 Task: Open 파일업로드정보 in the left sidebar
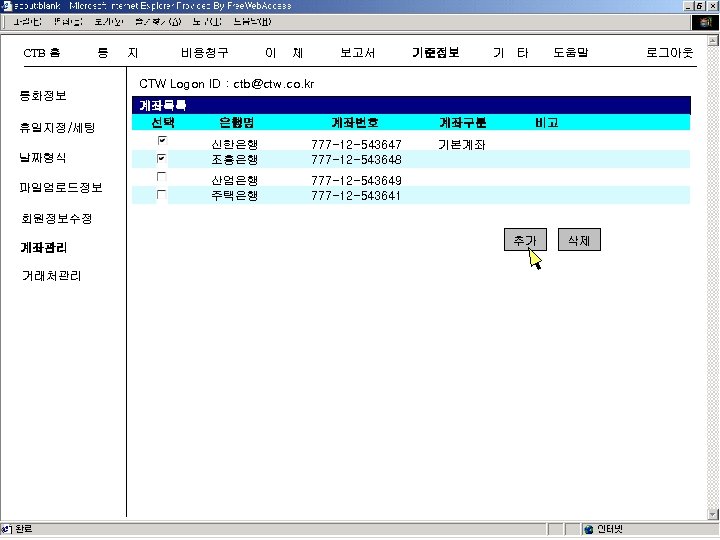click(61, 187)
